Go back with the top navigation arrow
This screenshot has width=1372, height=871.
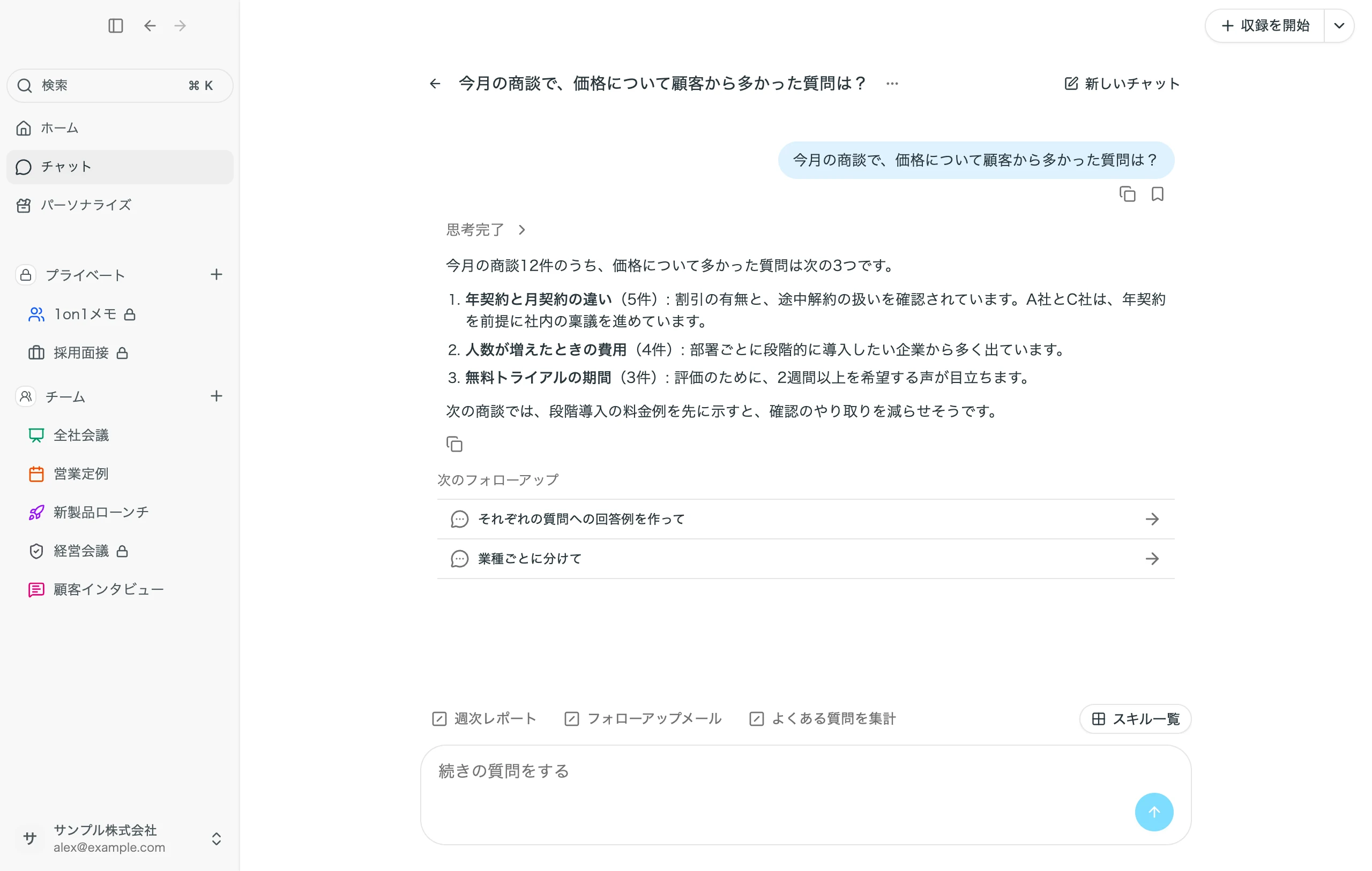(x=150, y=26)
